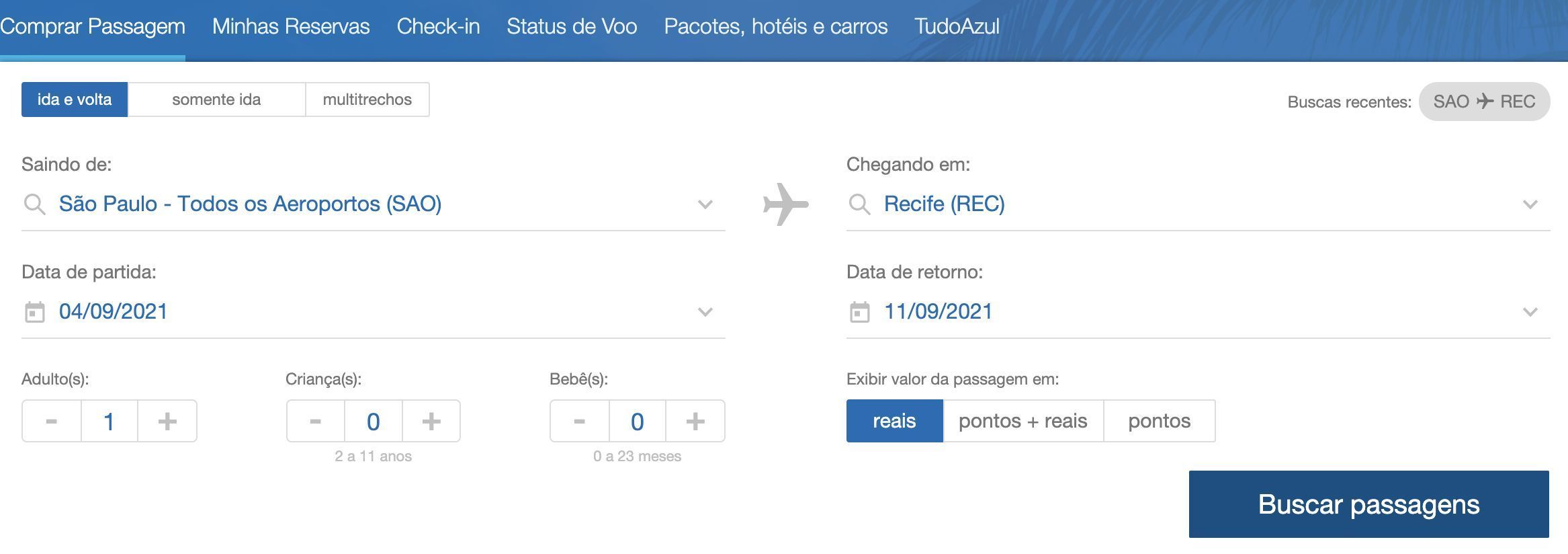1568x554 pixels.
Task: Add a child with plus button
Action: pos(431,421)
